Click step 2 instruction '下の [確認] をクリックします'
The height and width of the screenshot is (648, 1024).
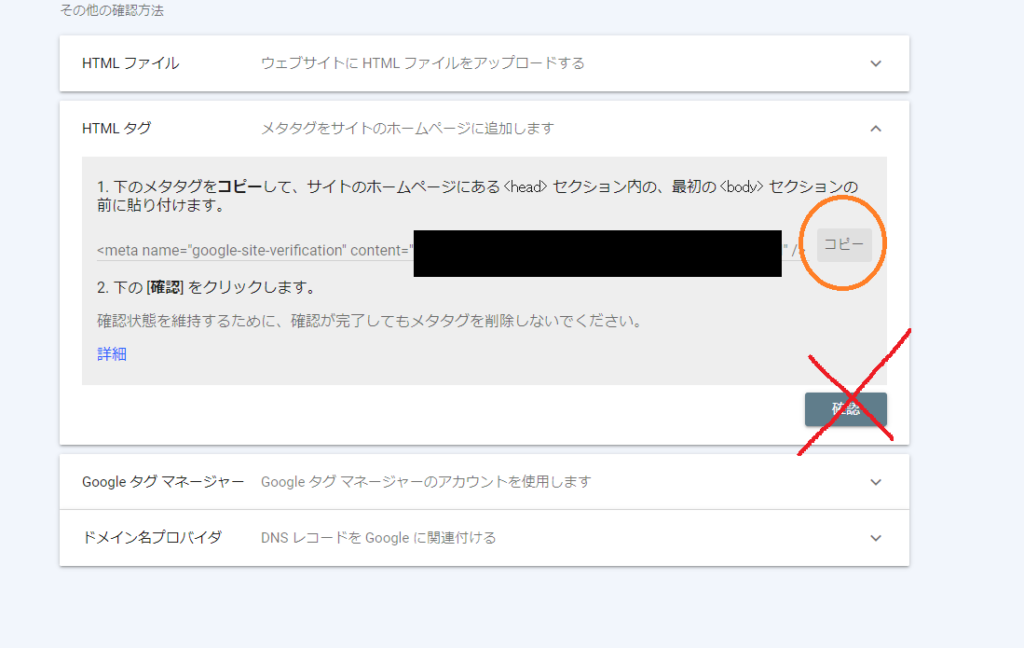[x=206, y=288]
